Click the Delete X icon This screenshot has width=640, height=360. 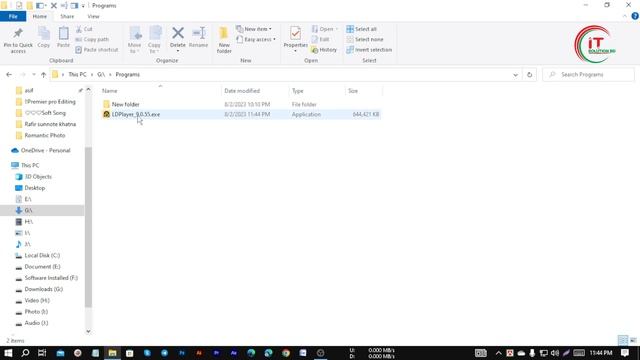(x=178, y=33)
